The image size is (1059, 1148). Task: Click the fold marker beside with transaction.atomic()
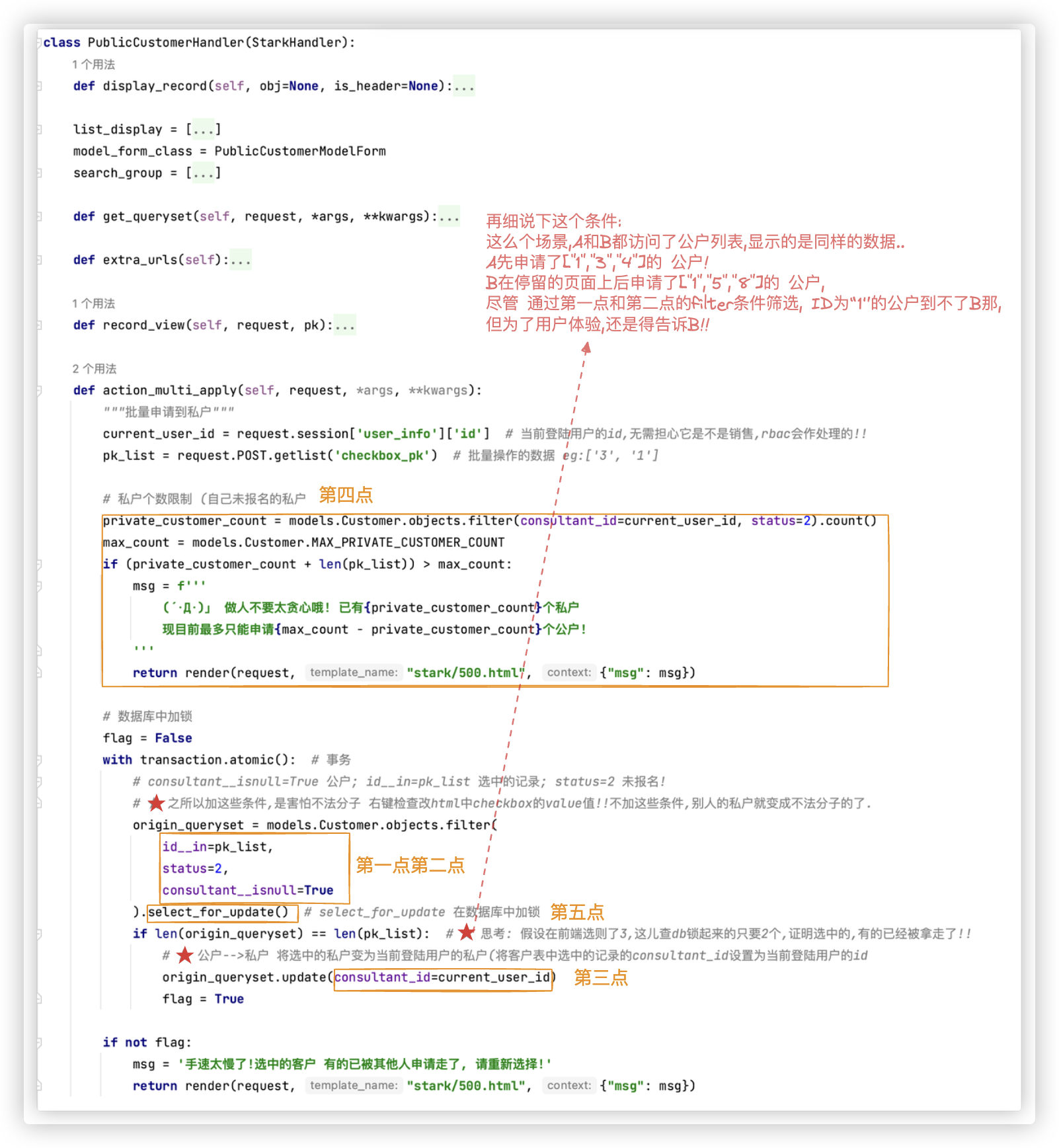click(x=40, y=759)
